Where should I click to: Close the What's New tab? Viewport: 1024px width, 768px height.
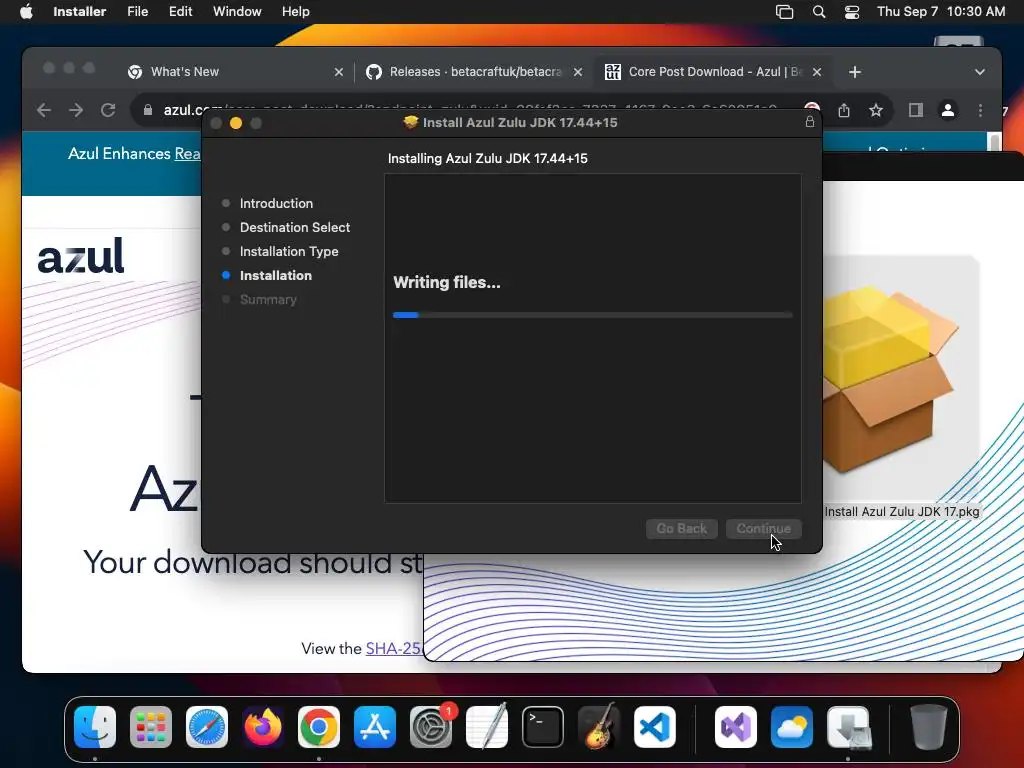(338, 72)
